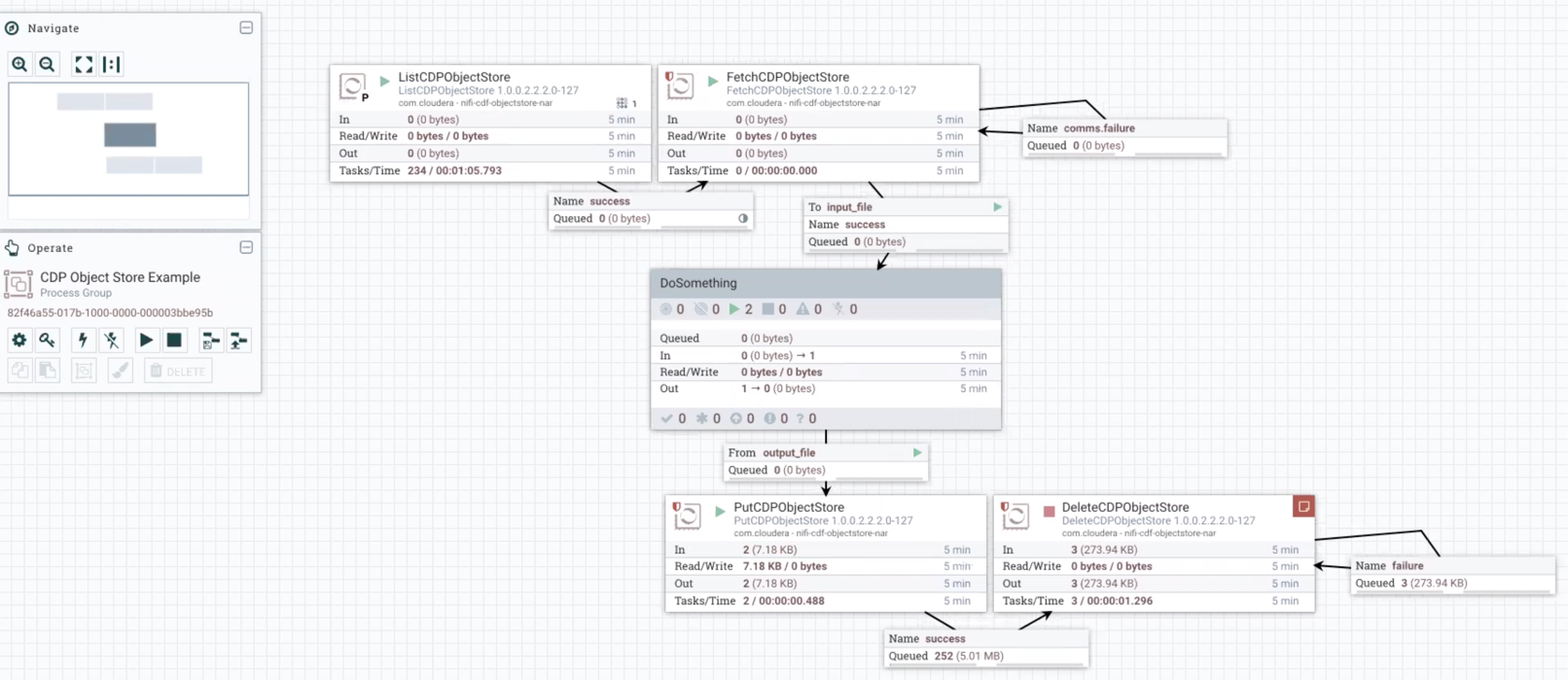Viewport: 1568px width, 680px height.
Task: Enable components with lightning bolt
Action: click(x=83, y=340)
